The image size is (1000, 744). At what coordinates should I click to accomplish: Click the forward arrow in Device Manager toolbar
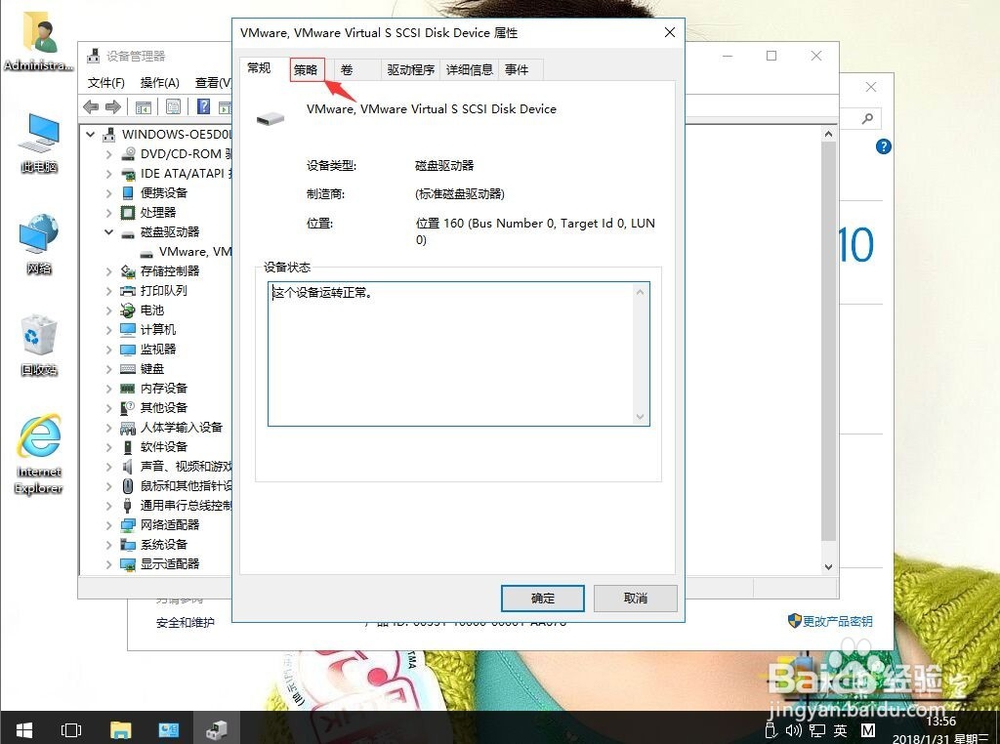point(113,106)
